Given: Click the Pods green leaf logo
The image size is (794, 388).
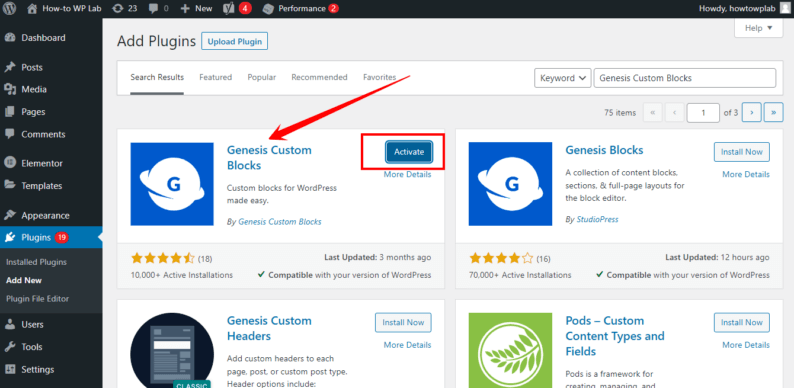Looking at the screenshot, I should (510, 350).
